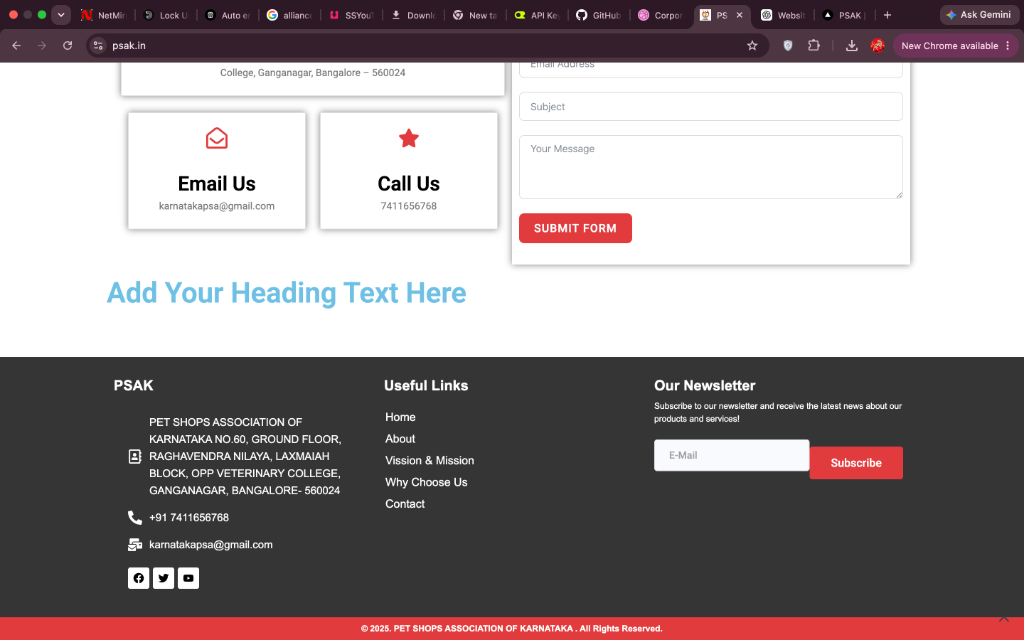Viewport: 1024px width, 640px height.
Task: Click the Our Newsletter heading
Action: (x=705, y=386)
